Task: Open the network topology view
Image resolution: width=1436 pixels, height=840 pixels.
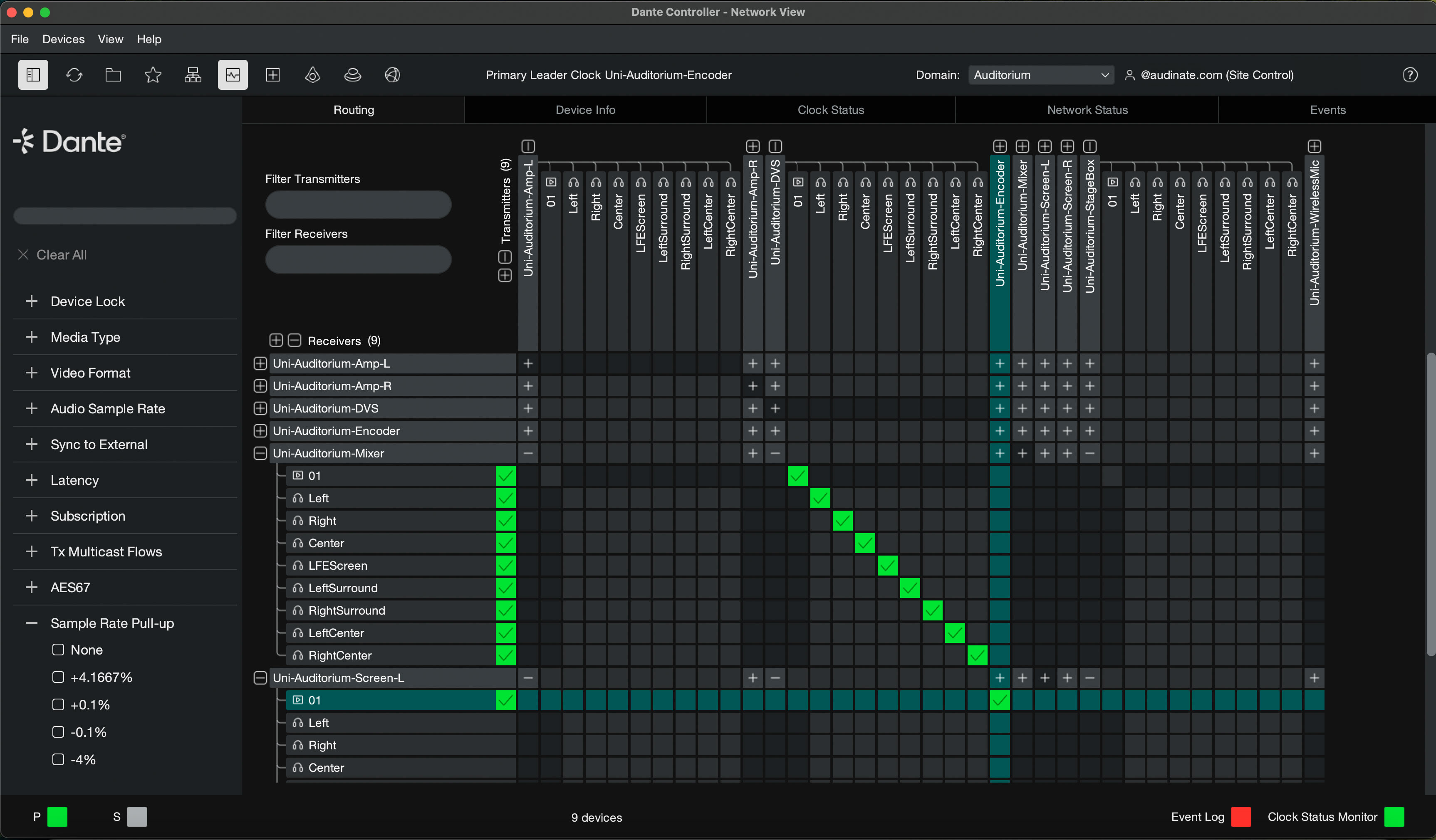Action: (193, 74)
